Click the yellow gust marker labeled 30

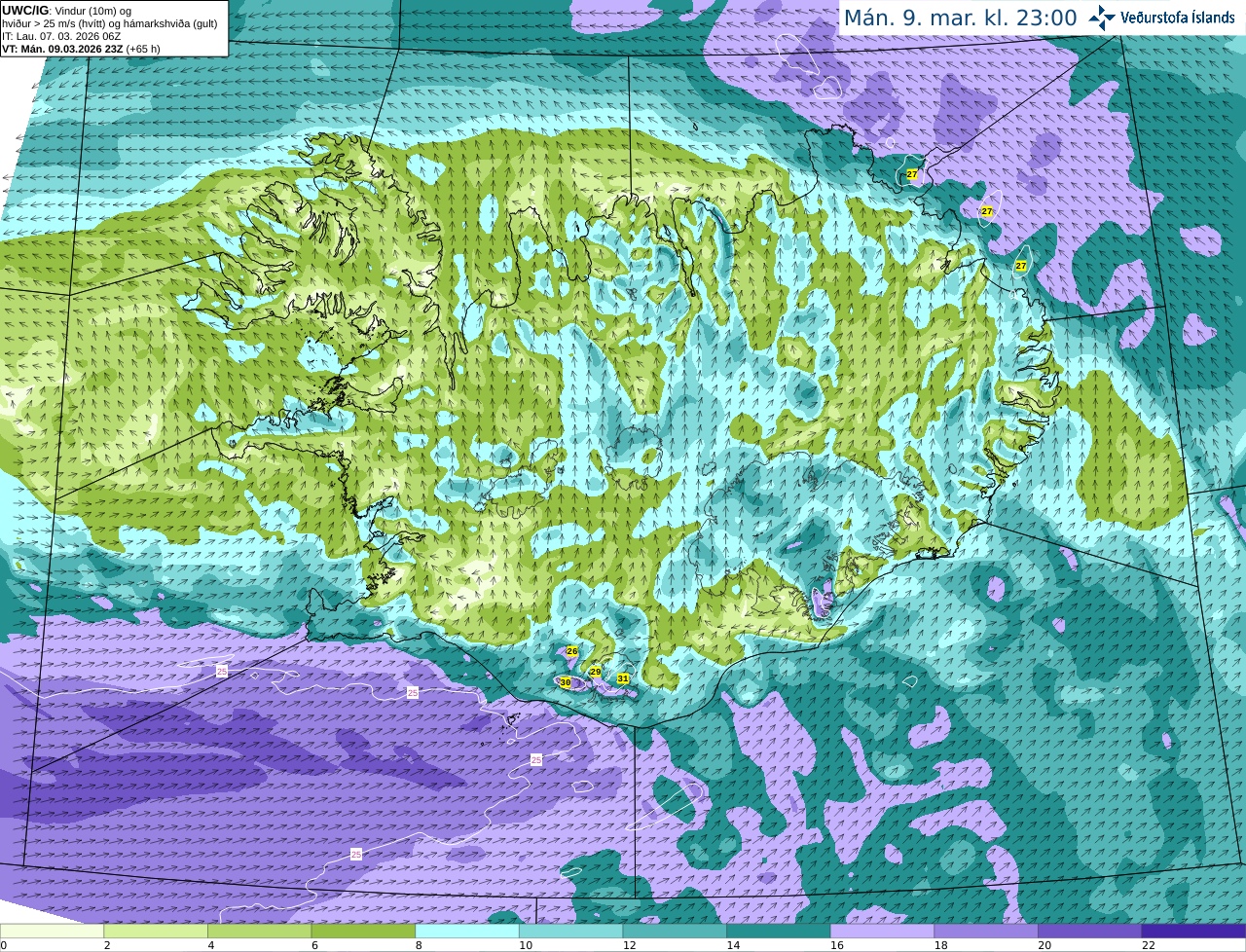coord(566,683)
